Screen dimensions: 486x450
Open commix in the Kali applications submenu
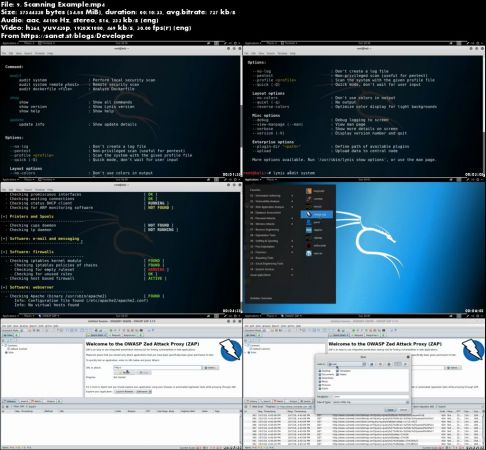point(315,199)
